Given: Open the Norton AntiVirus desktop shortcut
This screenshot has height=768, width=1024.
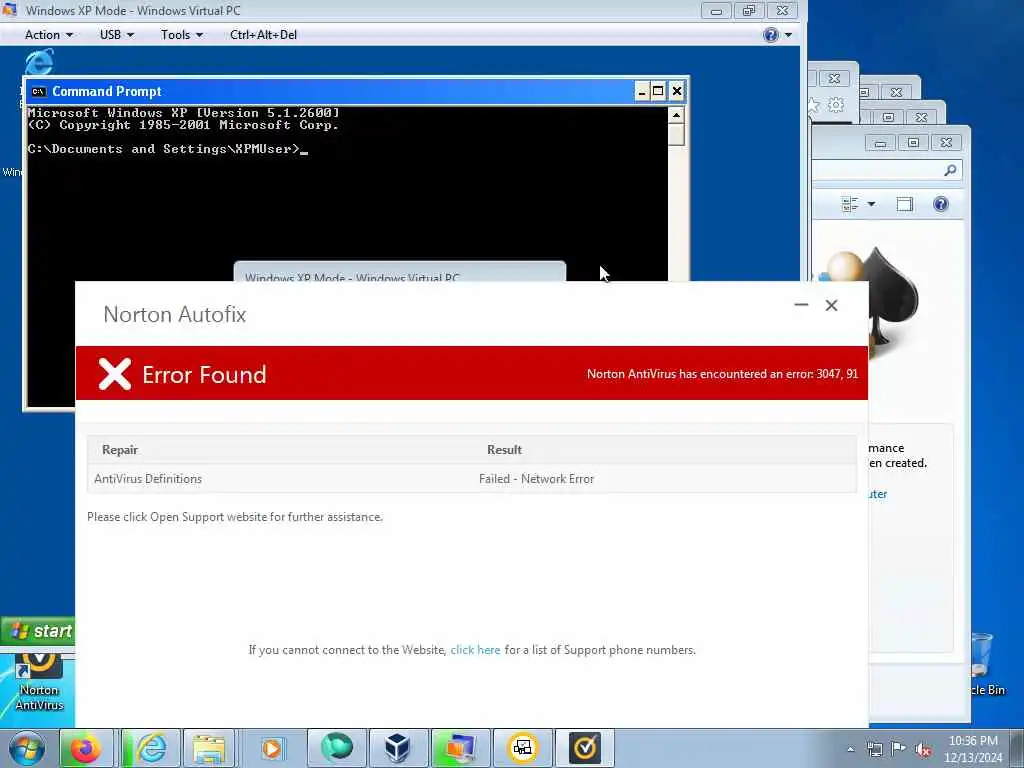Looking at the screenshot, I should [x=39, y=682].
